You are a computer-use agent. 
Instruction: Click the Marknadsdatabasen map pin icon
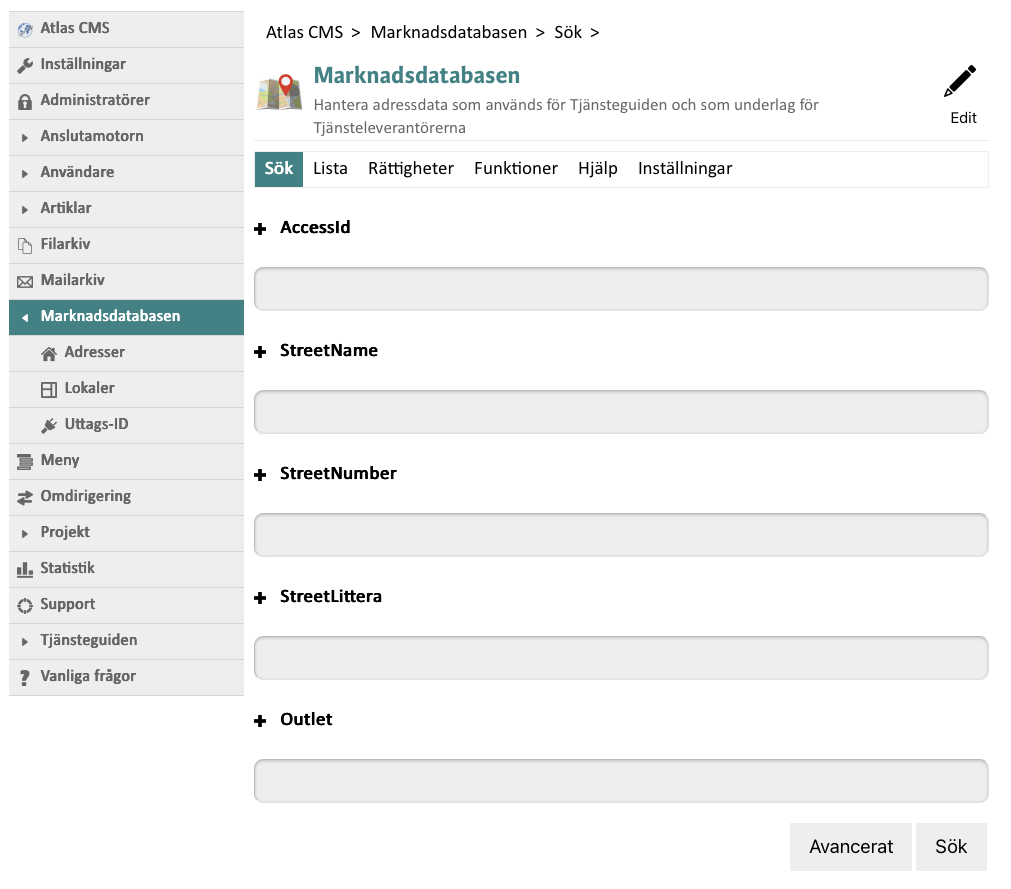[x=280, y=92]
